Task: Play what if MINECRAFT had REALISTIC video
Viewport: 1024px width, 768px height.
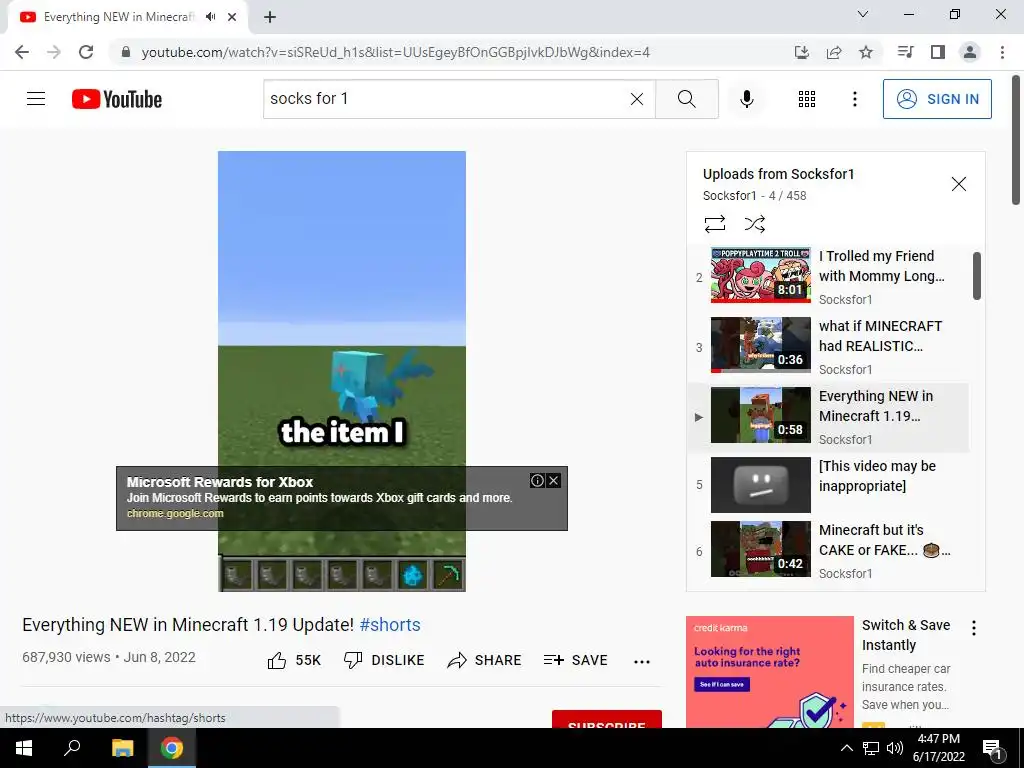Action: (x=760, y=345)
